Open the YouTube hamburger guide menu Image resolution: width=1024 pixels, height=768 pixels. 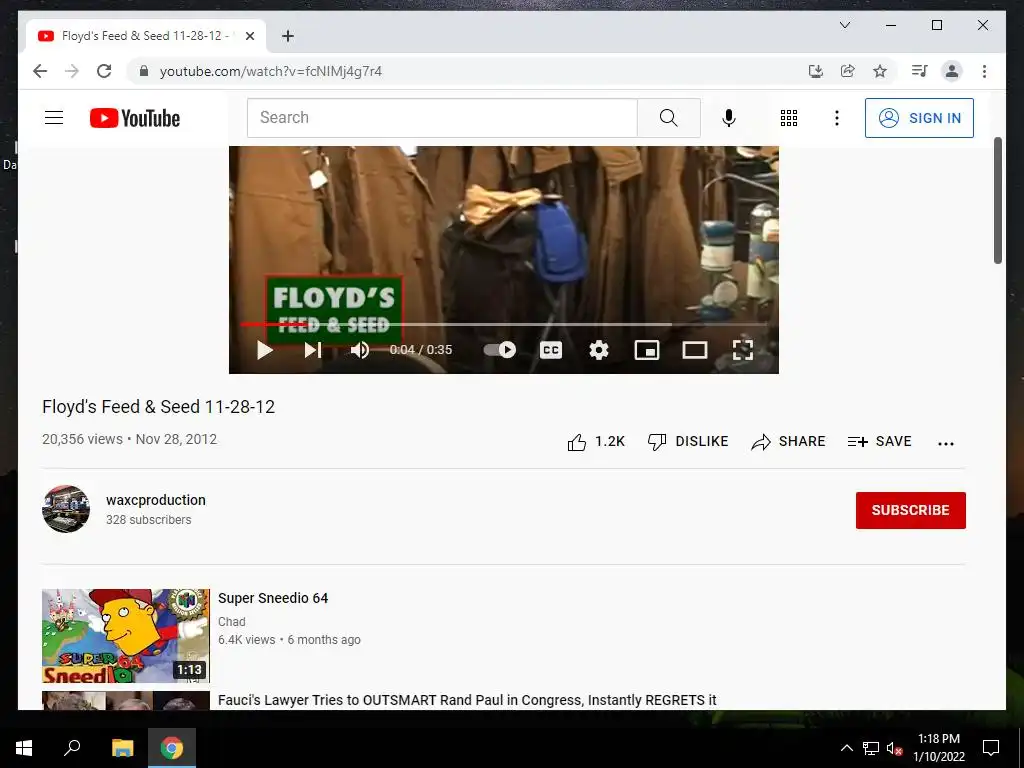[54, 118]
